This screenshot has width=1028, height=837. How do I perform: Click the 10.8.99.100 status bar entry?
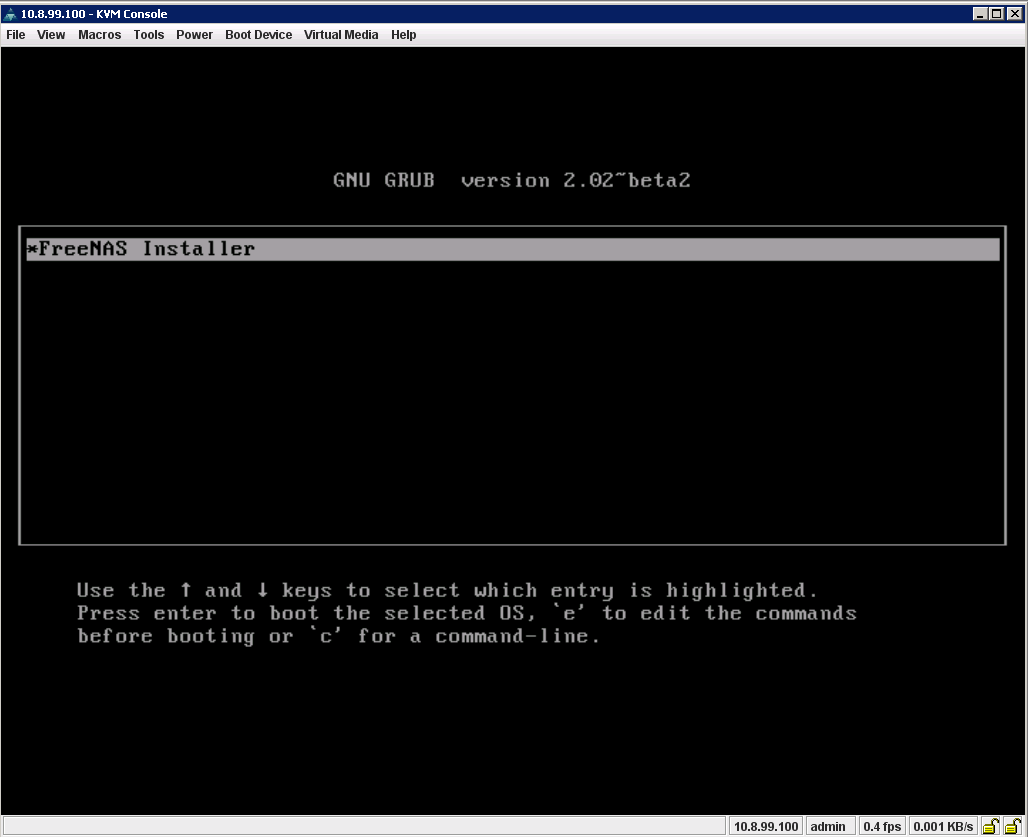tap(766, 827)
